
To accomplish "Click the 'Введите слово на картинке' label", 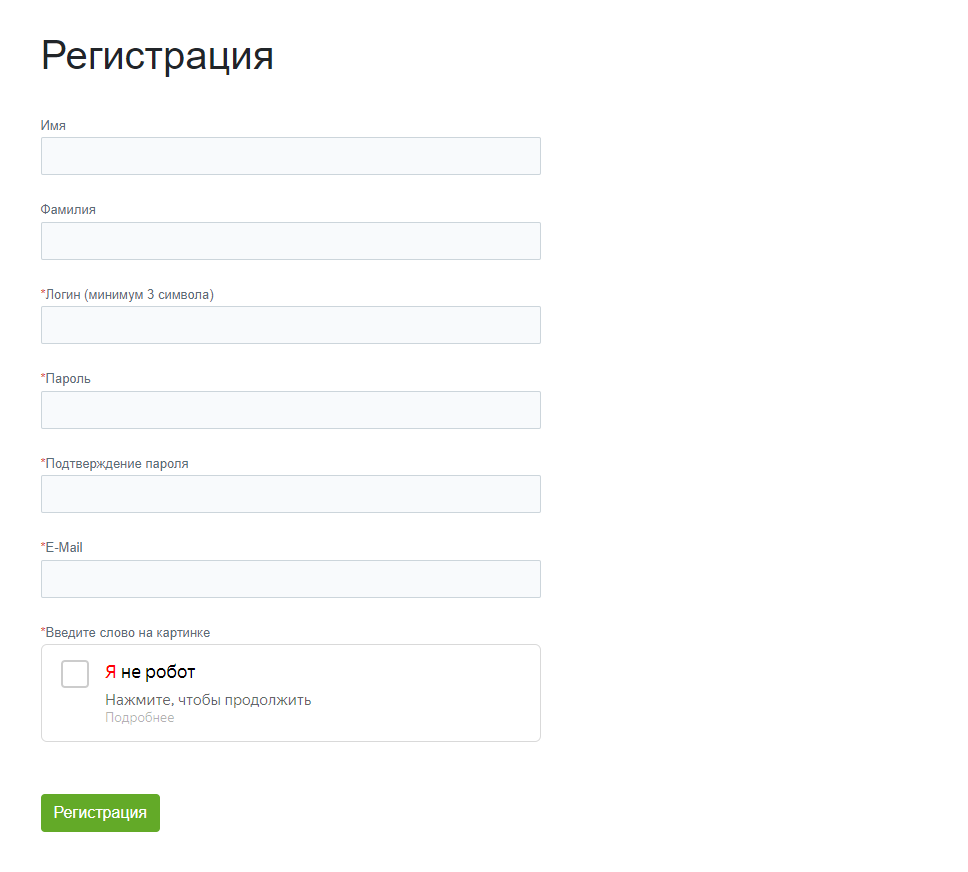I will click(127, 633).
